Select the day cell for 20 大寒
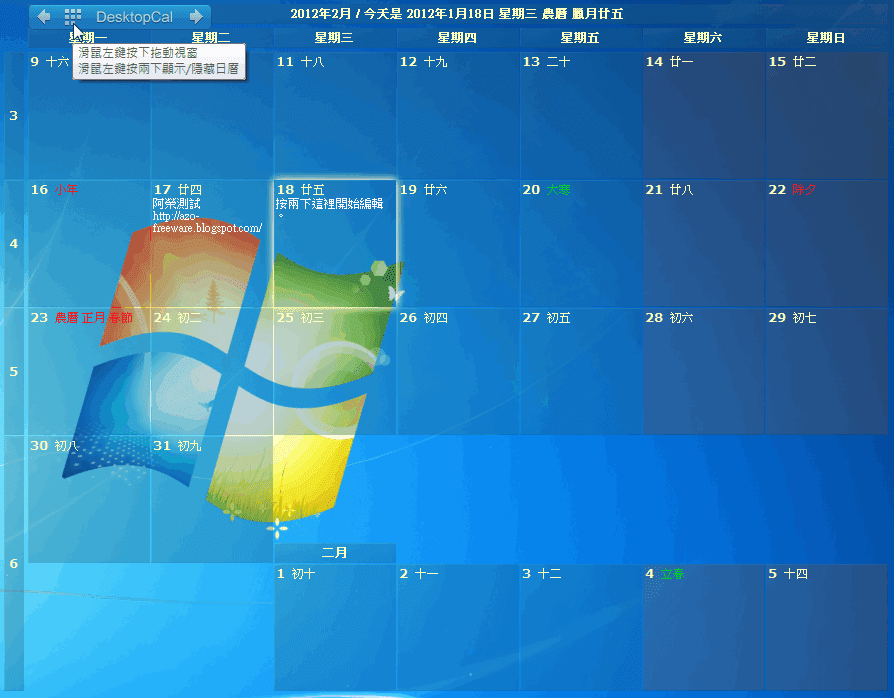This screenshot has height=698, width=894. [581, 244]
